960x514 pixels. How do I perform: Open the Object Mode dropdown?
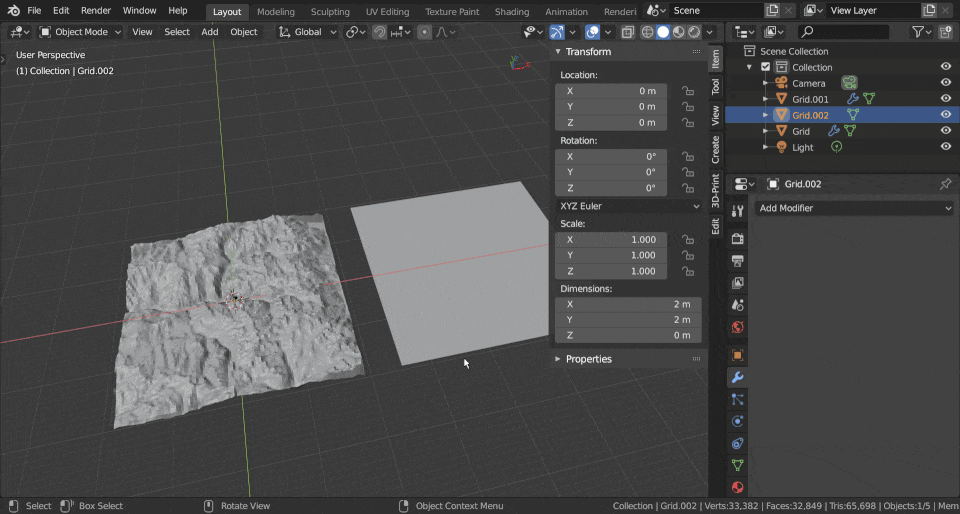click(x=80, y=32)
